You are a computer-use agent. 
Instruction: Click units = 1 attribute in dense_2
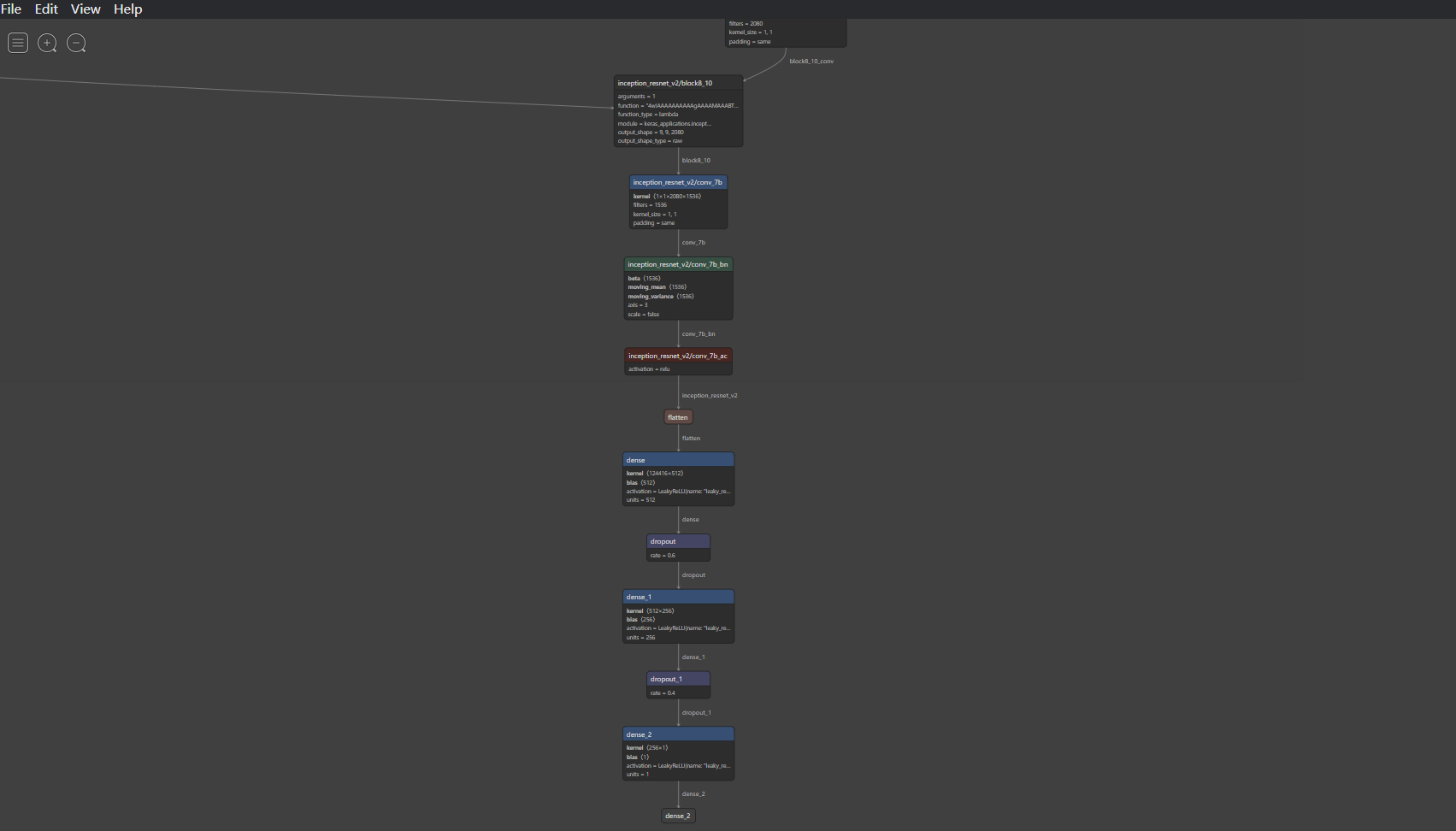[638, 775]
